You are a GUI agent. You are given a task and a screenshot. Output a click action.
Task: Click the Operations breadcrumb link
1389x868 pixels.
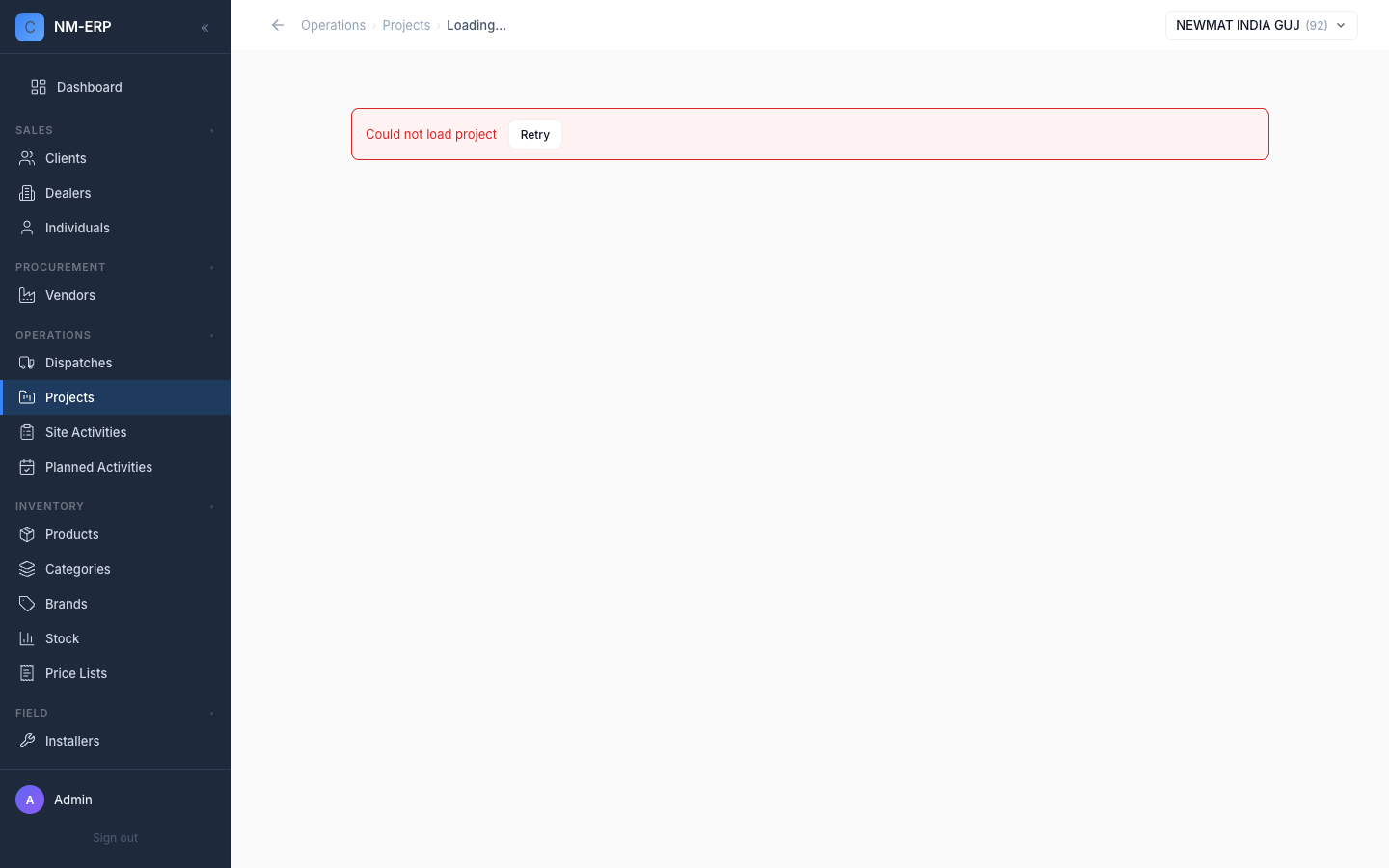[333, 25]
